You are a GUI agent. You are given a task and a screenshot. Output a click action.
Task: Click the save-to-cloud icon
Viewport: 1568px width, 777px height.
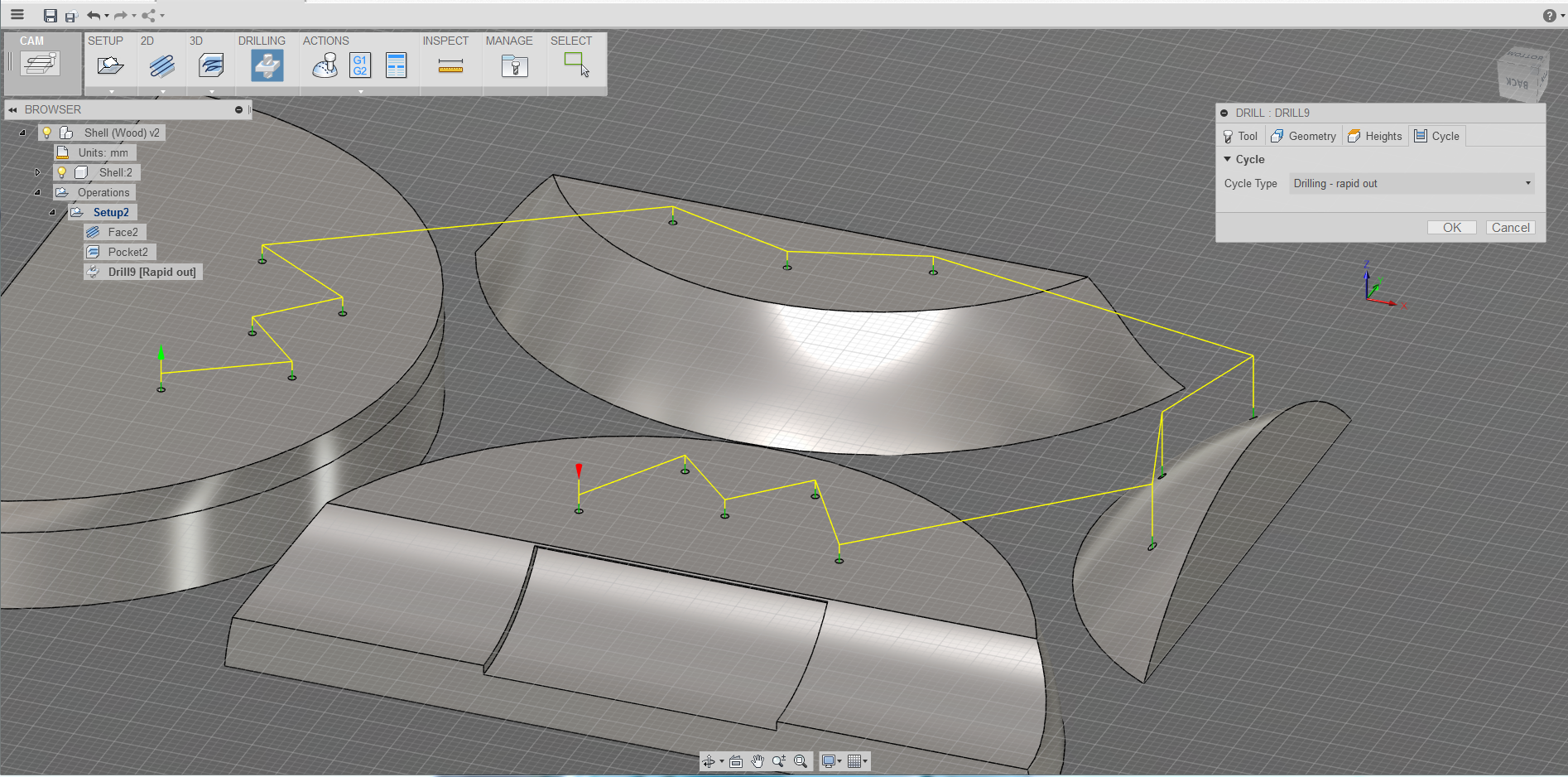click(71, 16)
